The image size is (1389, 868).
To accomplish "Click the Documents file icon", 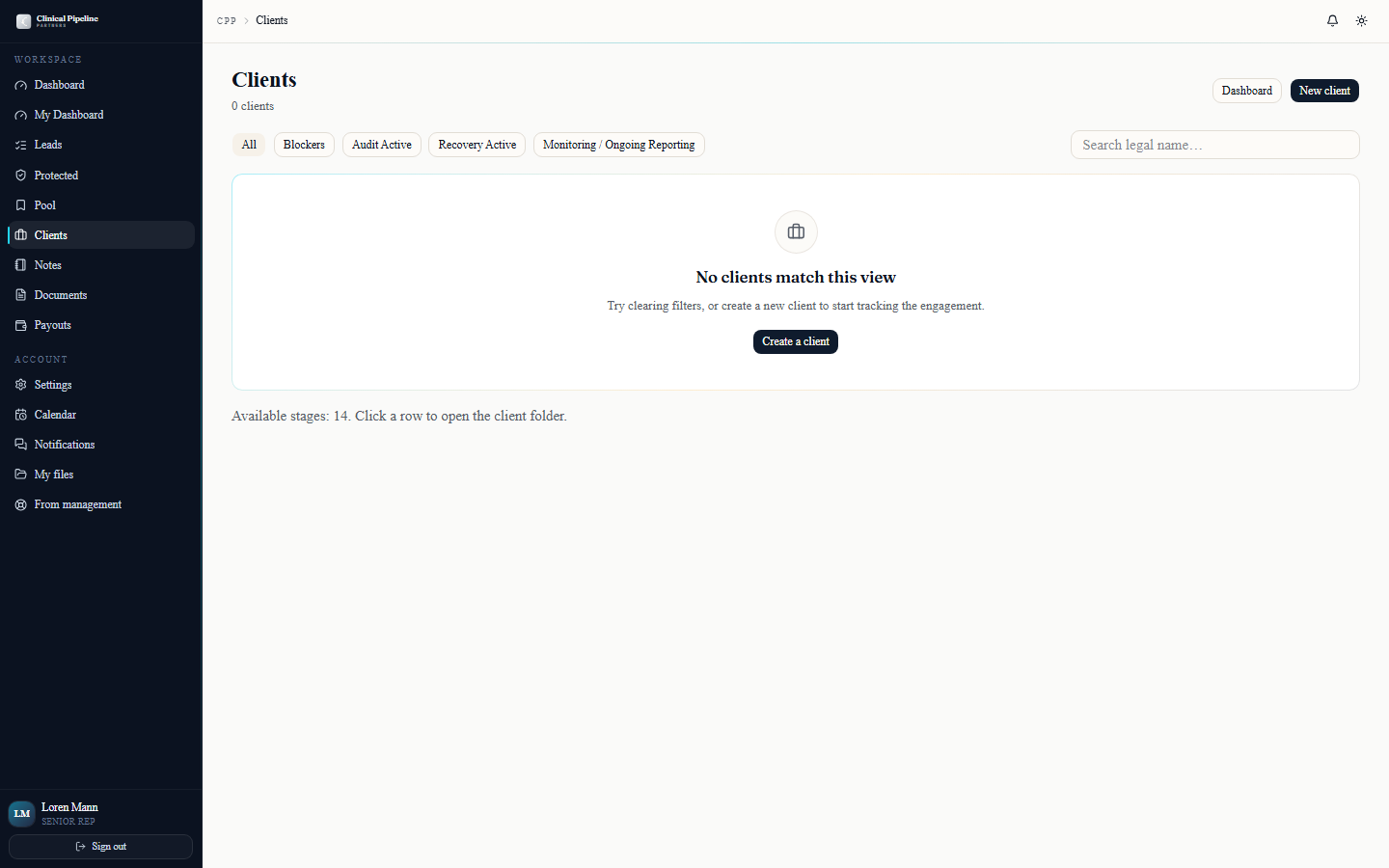I will coord(20,295).
